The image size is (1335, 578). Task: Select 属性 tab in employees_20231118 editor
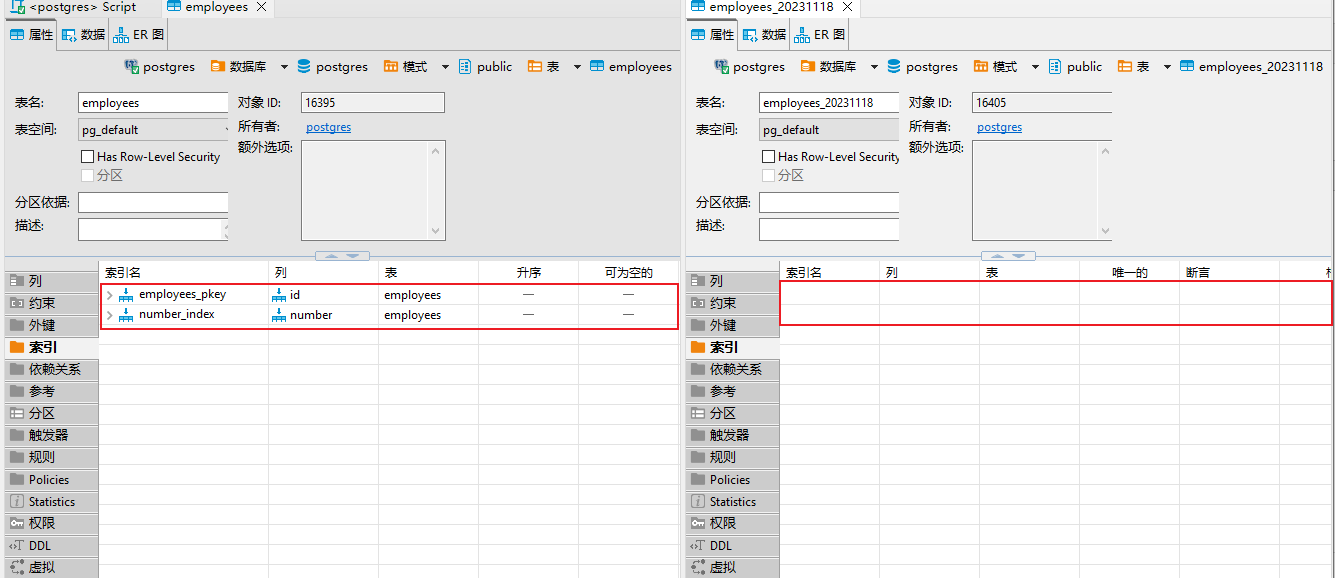pos(712,34)
